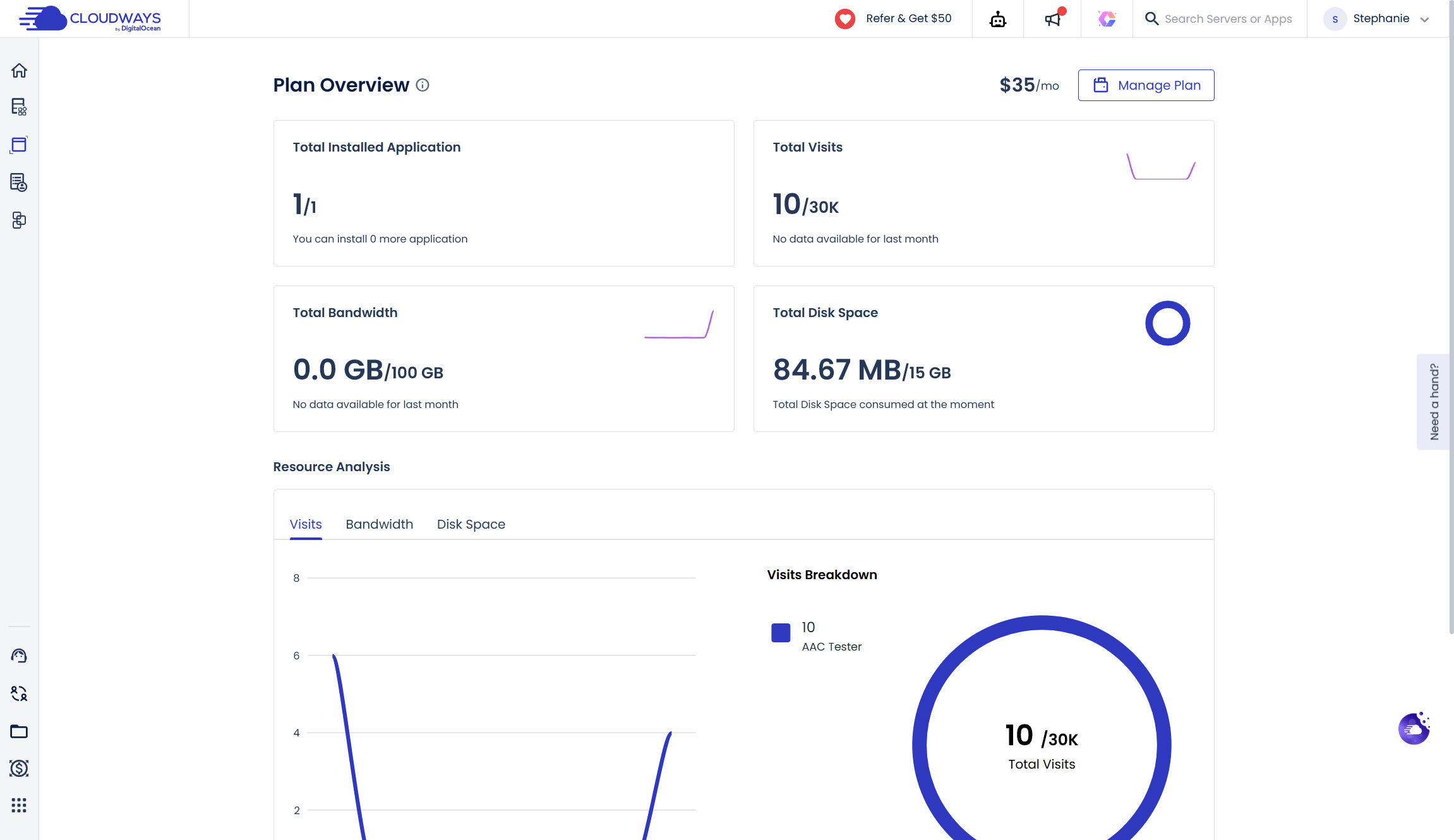The image size is (1454, 840).
Task: Select the Home icon in the sidebar
Action: [x=19, y=71]
